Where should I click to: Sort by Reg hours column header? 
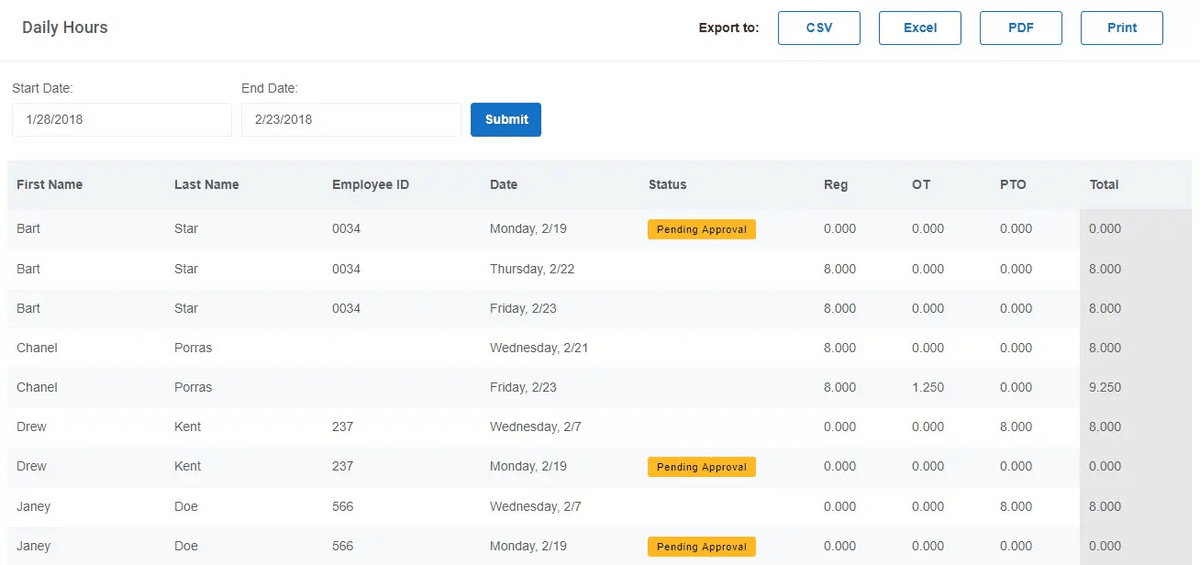pos(836,184)
